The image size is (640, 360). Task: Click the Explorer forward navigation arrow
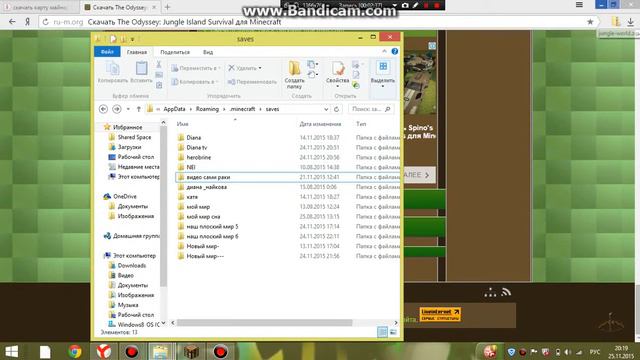point(117,109)
